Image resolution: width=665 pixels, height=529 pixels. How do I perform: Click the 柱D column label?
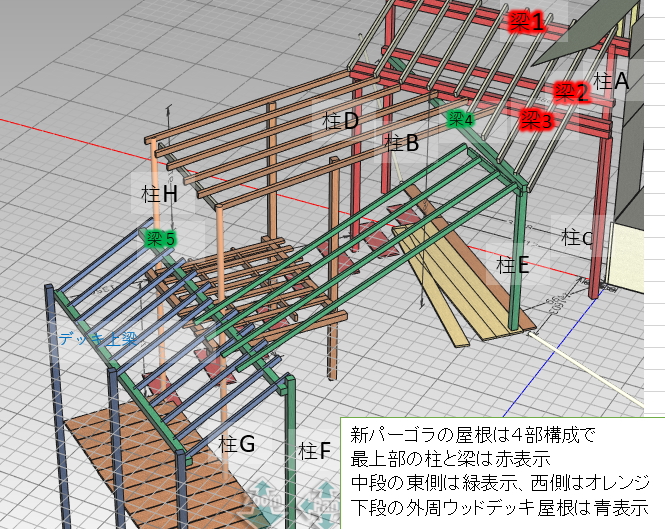tap(340, 121)
